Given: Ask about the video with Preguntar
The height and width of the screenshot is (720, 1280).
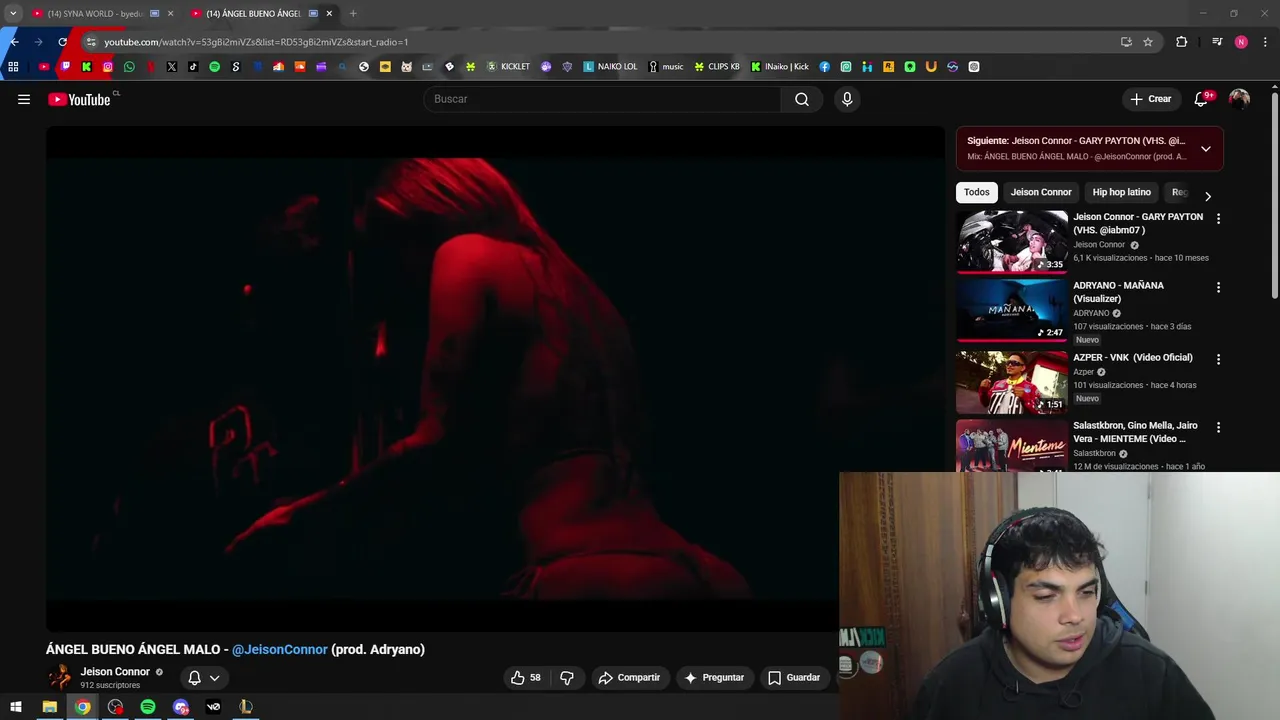Looking at the screenshot, I should (x=714, y=677).
